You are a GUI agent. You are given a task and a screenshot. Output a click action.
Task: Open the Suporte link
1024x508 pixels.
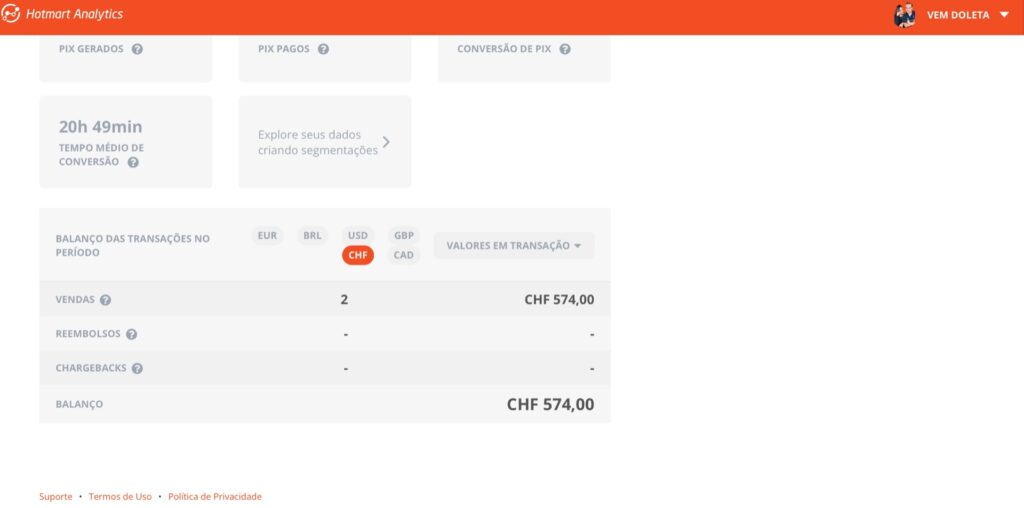tap(56, 497)
